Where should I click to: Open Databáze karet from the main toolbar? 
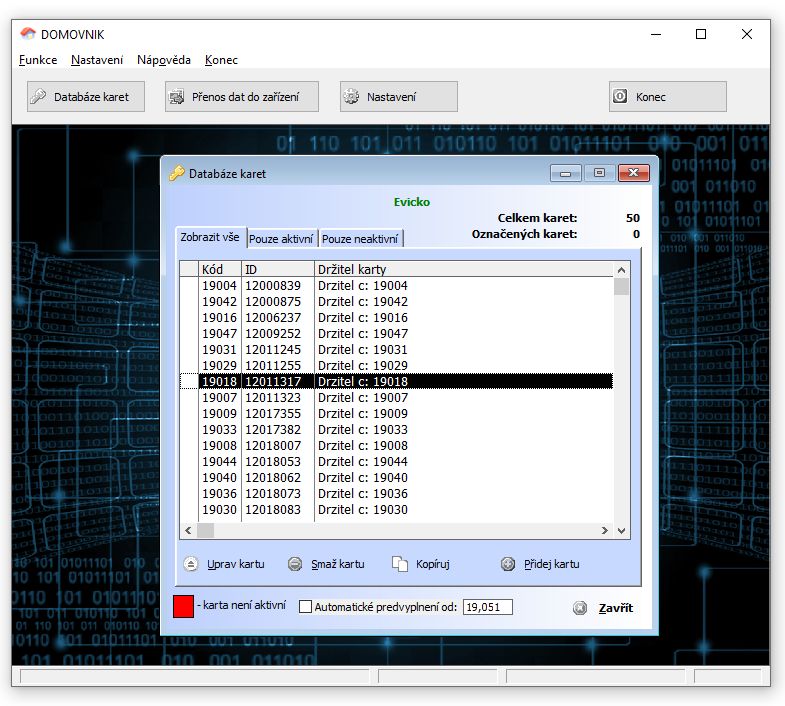[x=85, y=97]
